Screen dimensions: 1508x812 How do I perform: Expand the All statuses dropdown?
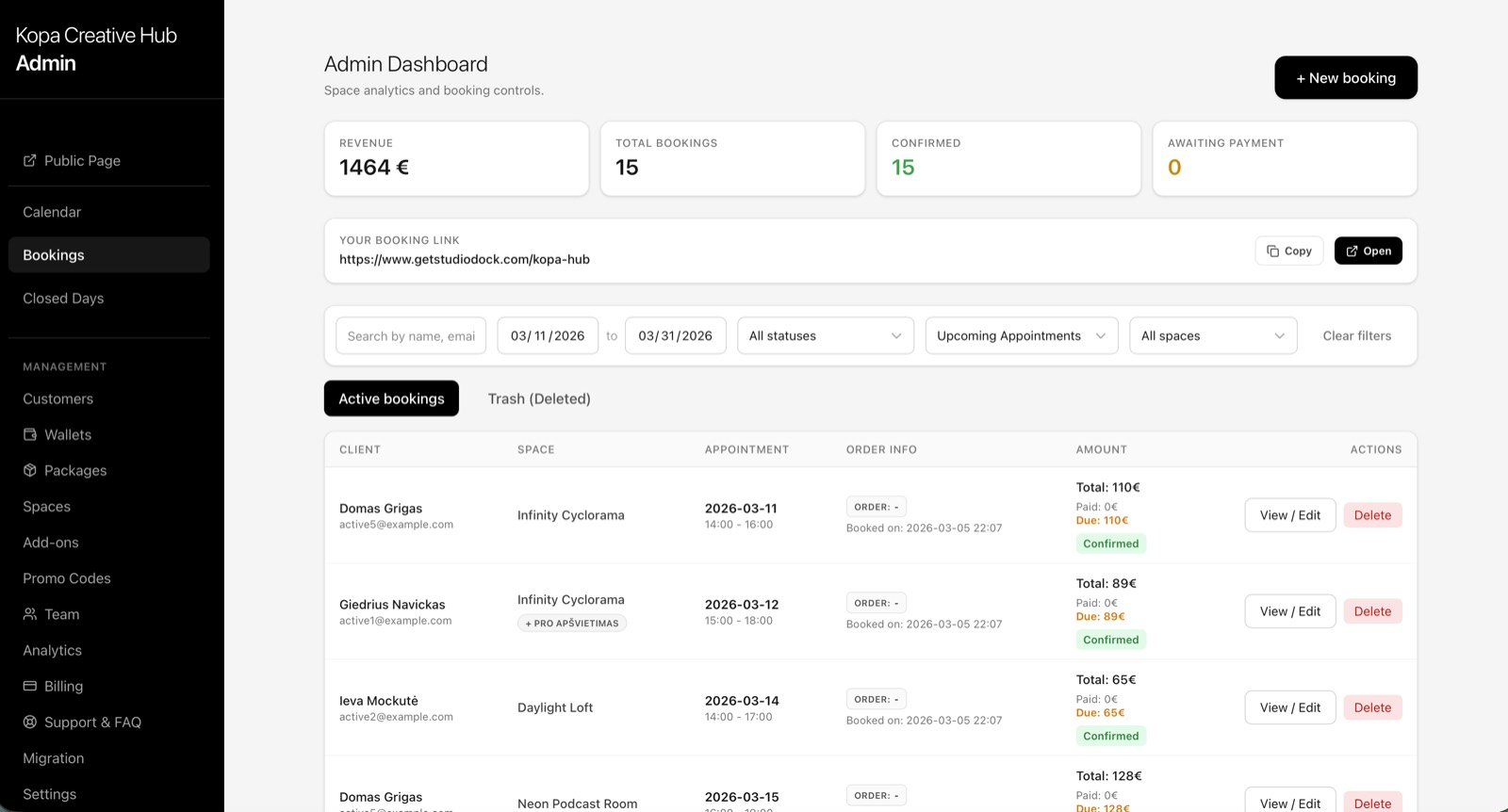click(x=825, y=336)
